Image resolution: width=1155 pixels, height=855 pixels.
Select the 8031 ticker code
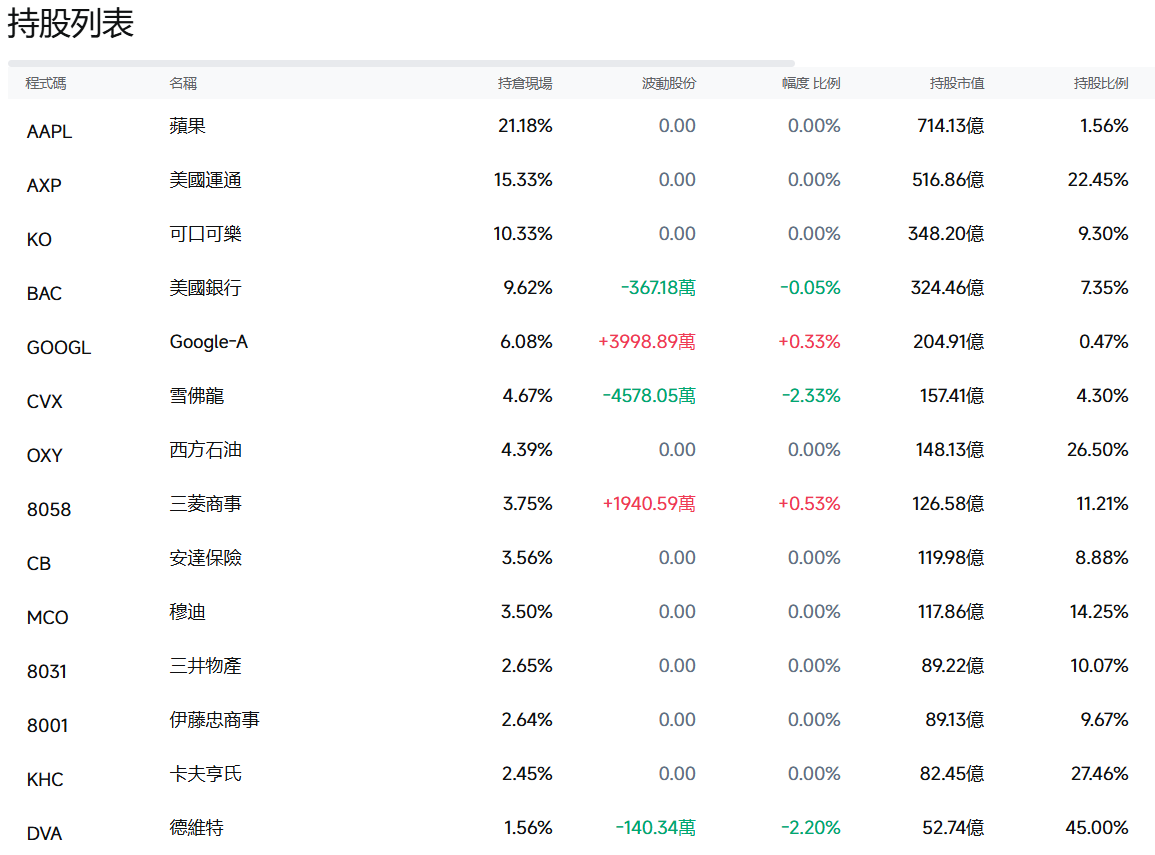46,672
